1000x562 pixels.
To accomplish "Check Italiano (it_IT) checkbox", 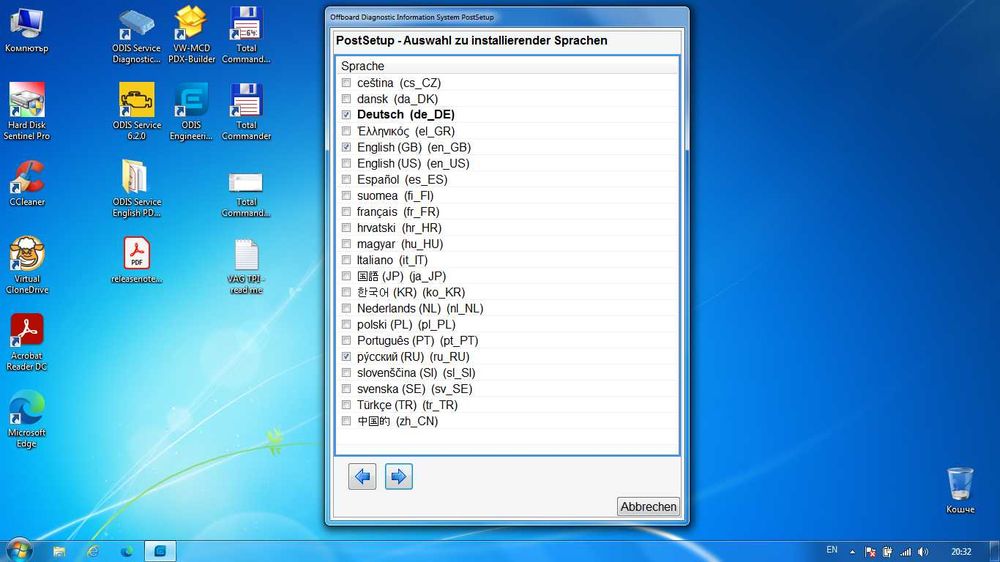I will pyautogui.click(x=346, y=260).
